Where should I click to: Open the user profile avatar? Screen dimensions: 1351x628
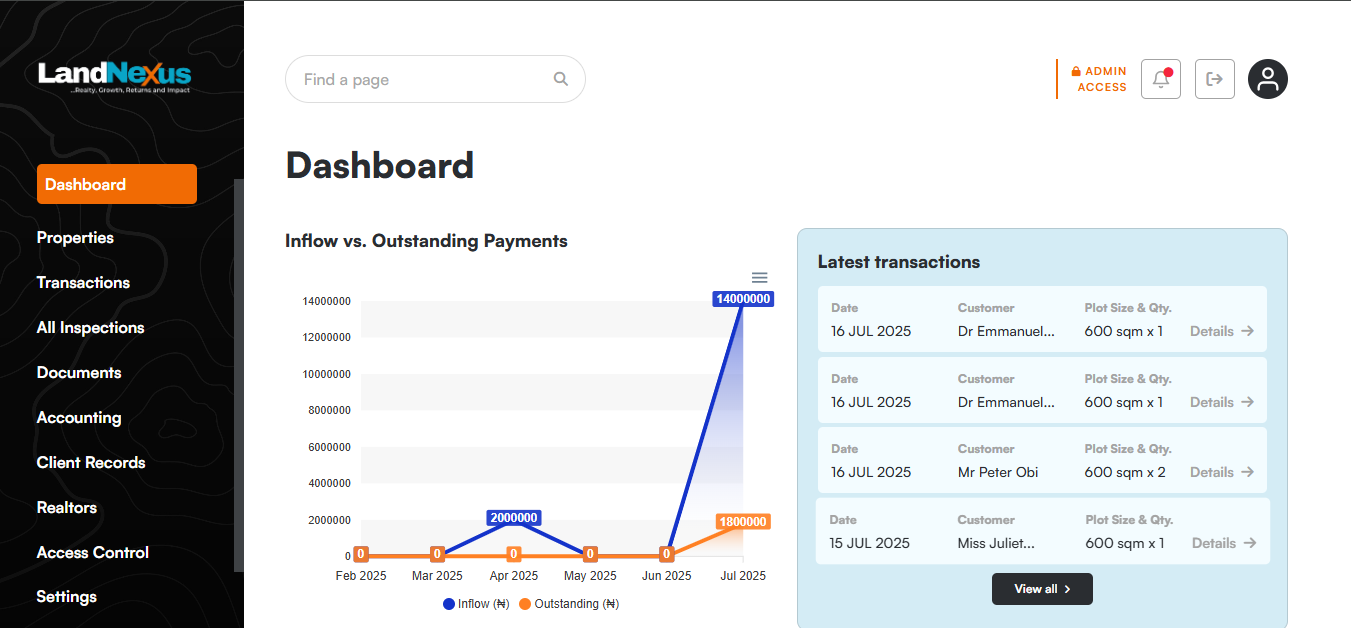[1267, 79]
